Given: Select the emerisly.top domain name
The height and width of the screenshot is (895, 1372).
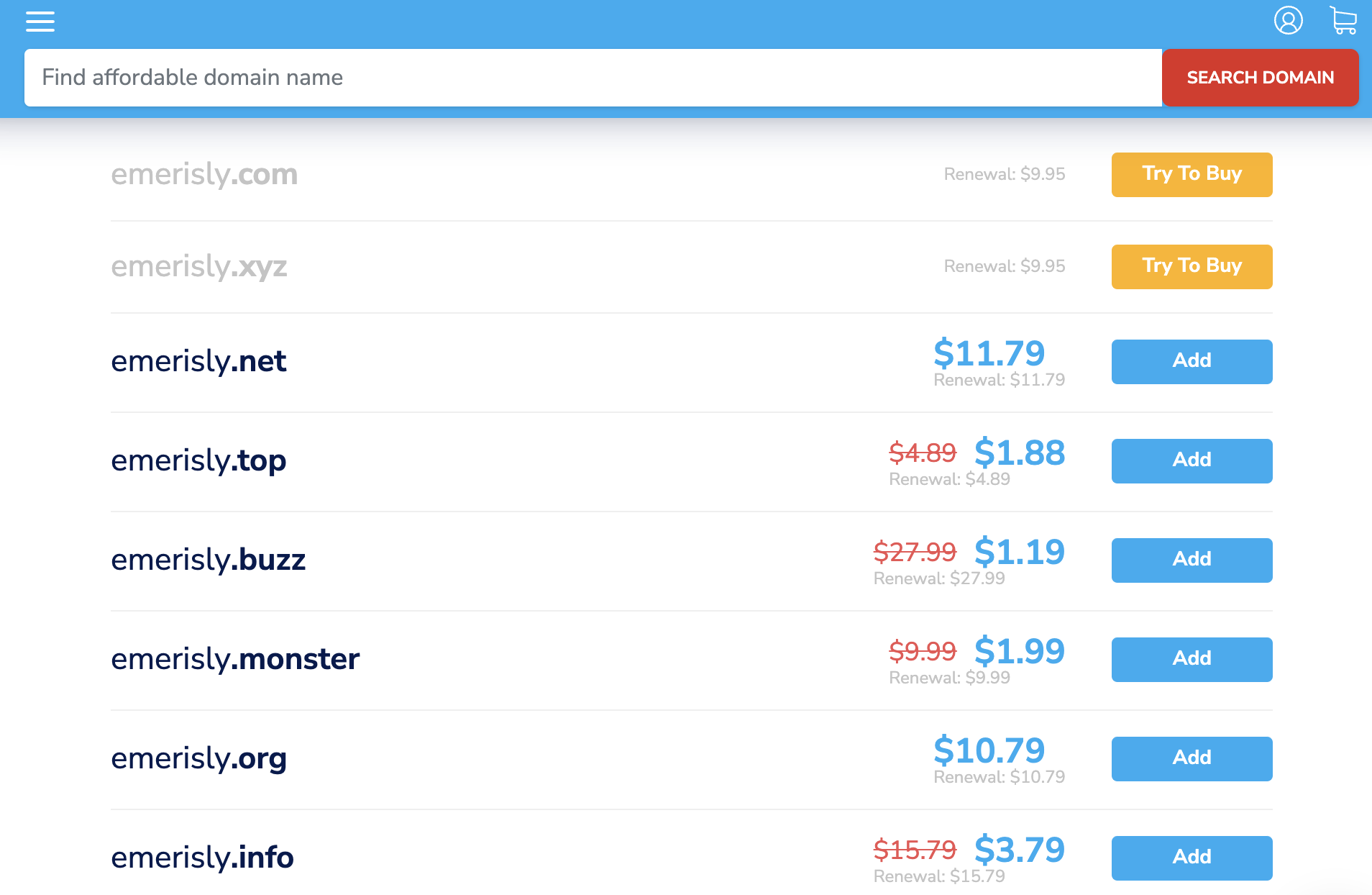Looking at the screenshot, I should (x=198, y=460).
